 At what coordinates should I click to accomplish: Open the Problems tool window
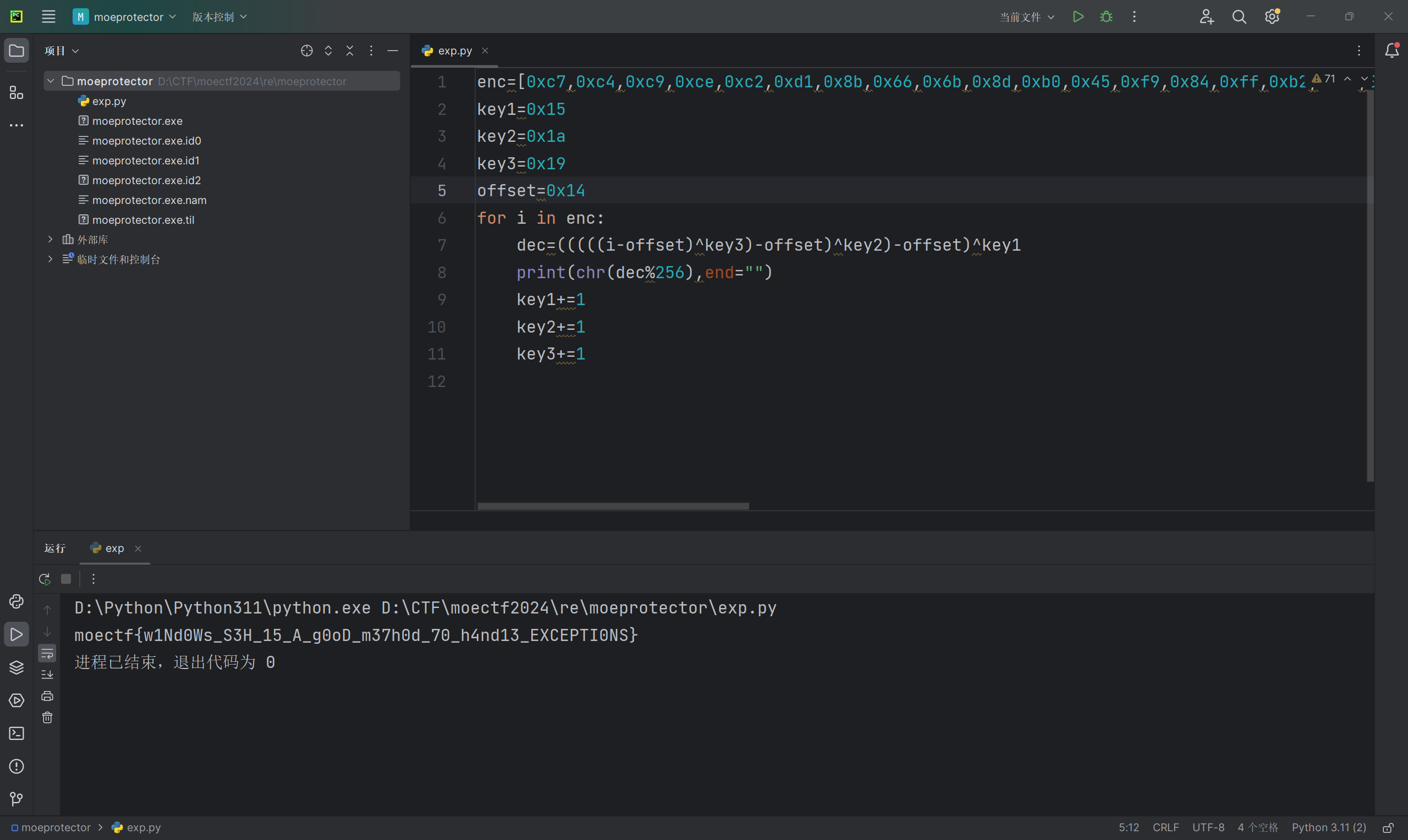(16, 766)
